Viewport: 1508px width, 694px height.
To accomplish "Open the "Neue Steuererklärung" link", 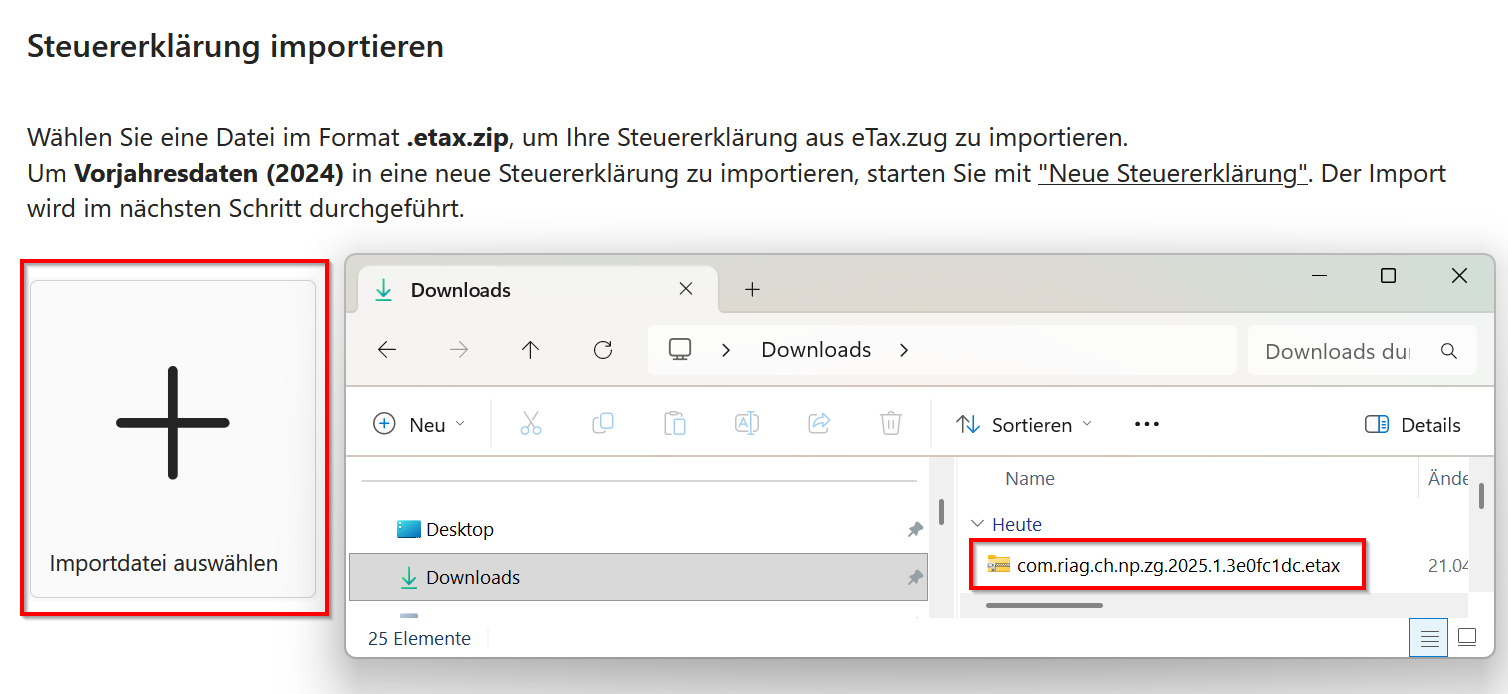I will click(x=1174, y=173).
